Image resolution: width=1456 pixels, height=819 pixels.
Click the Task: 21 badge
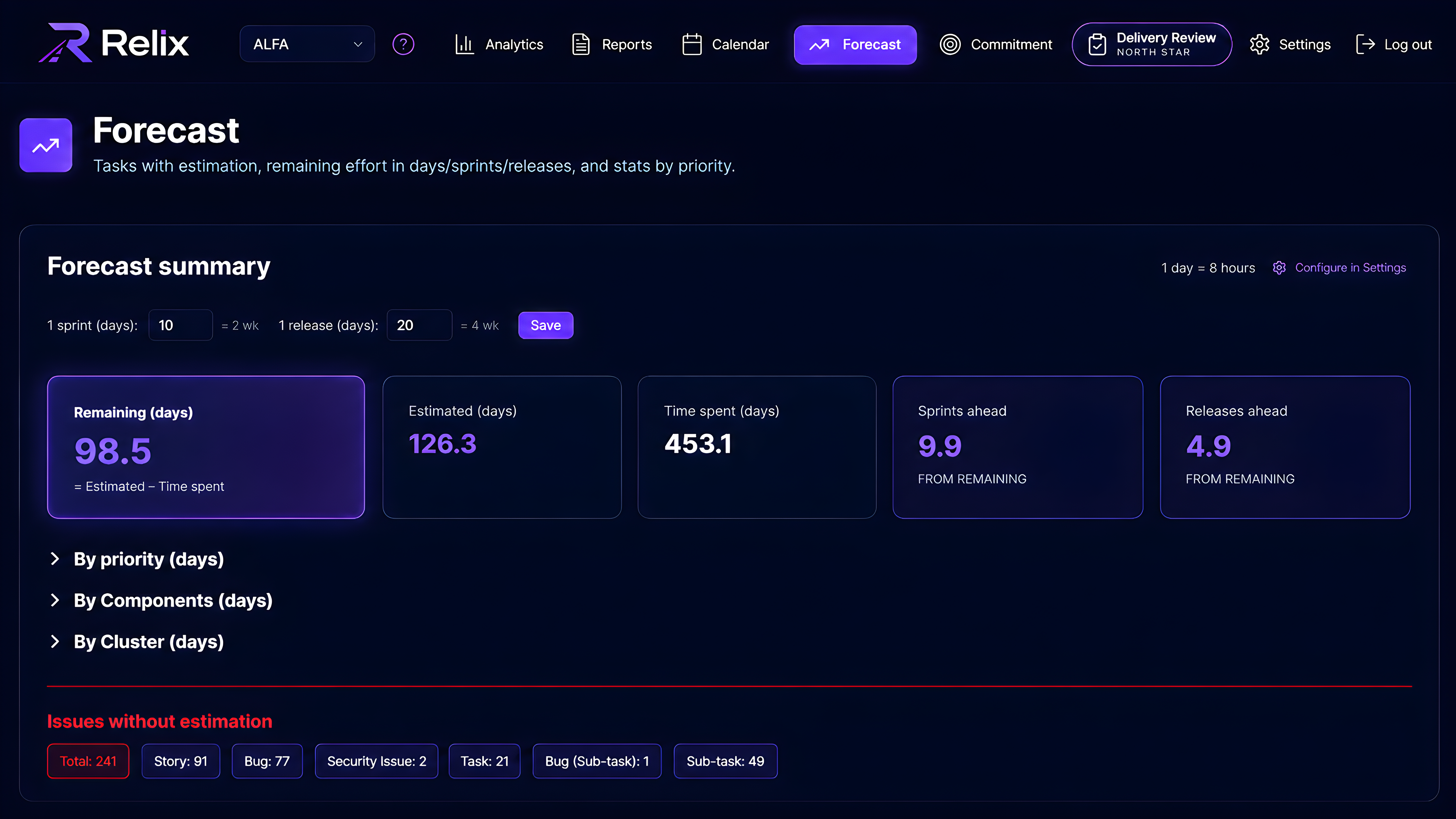click(x=484, y=761)
